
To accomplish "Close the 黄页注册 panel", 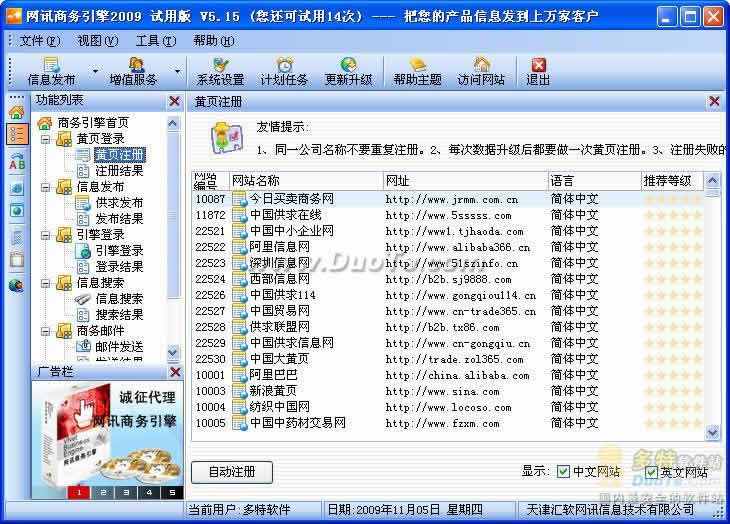I will [714, 101].
